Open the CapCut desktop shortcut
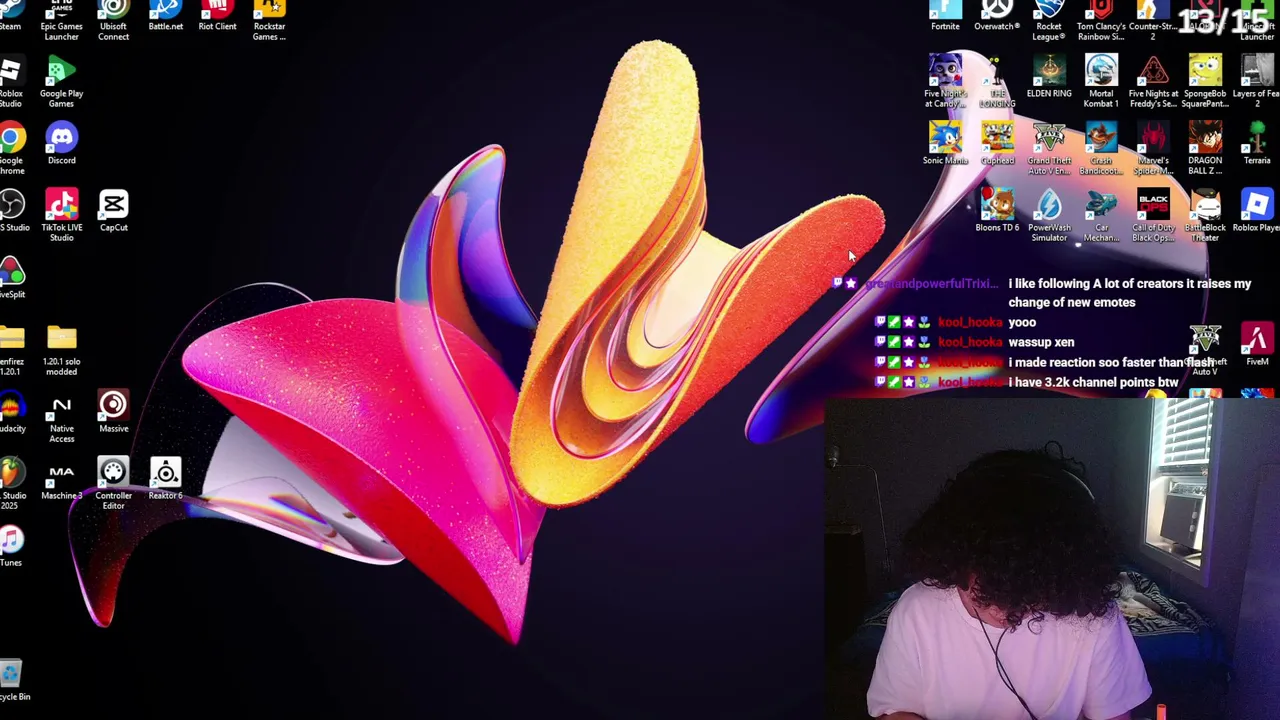 click(x=113, y=212)
